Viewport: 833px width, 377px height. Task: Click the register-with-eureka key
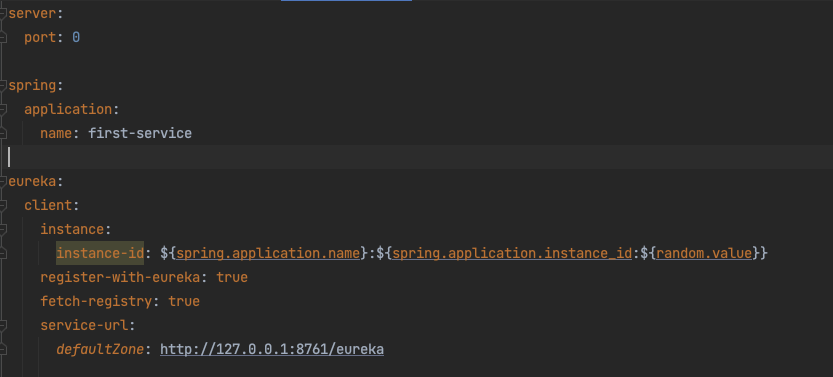tap(120, 277)
